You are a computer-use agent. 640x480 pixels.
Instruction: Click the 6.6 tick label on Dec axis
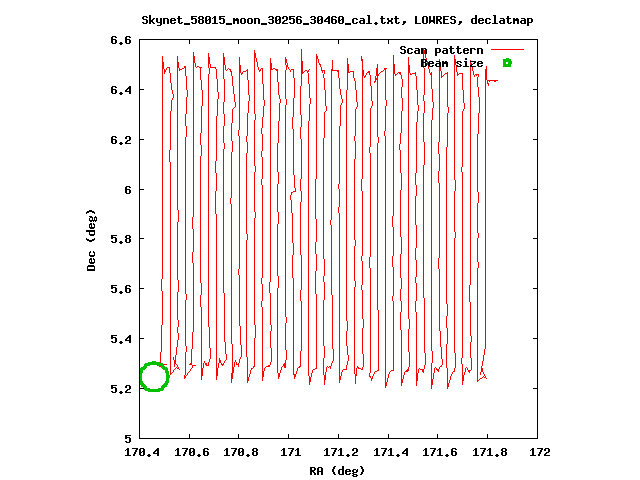click(121, 40)
